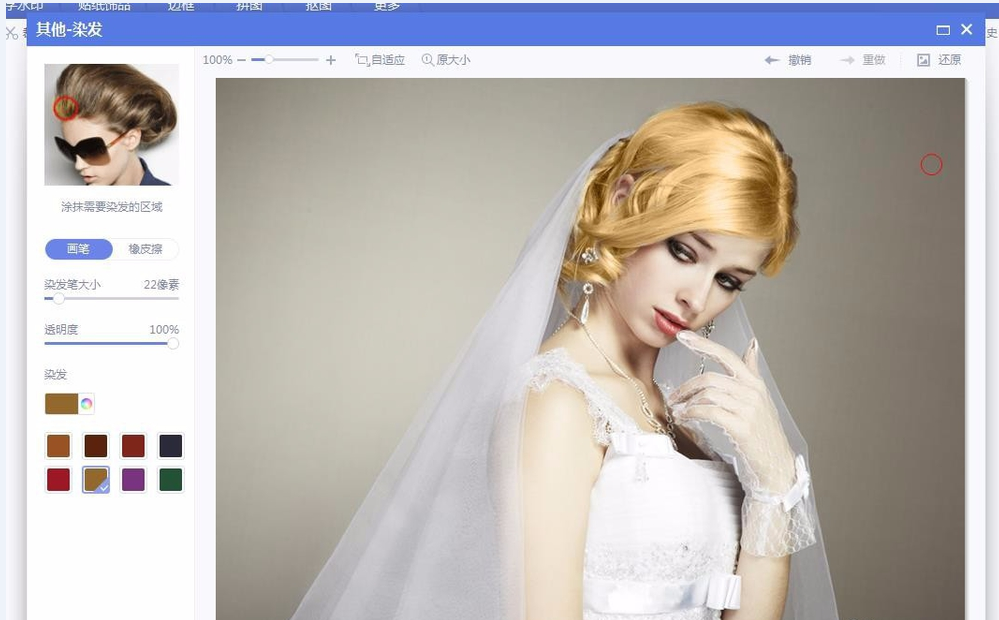Viewport: 999px width, 620px height.
Task: Click the 重做 right arrow icon
Action: click(x=847, y=60)
